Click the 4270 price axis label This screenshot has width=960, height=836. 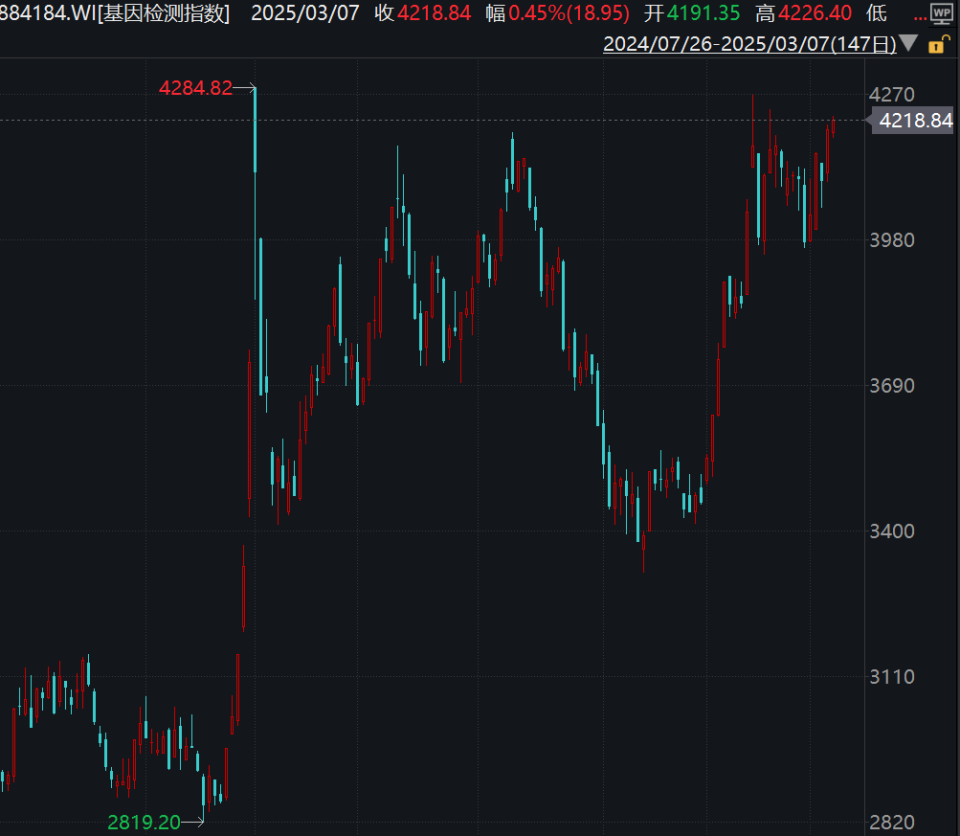[892, 95]
